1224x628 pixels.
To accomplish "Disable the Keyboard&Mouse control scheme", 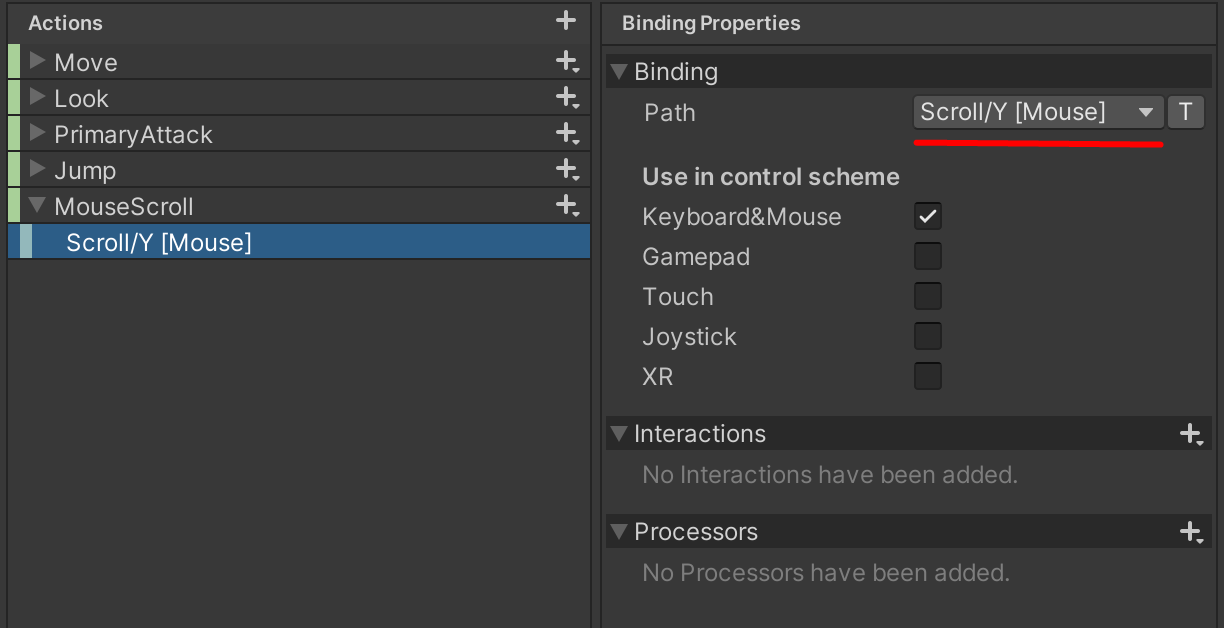I will (x=927, y=216).
